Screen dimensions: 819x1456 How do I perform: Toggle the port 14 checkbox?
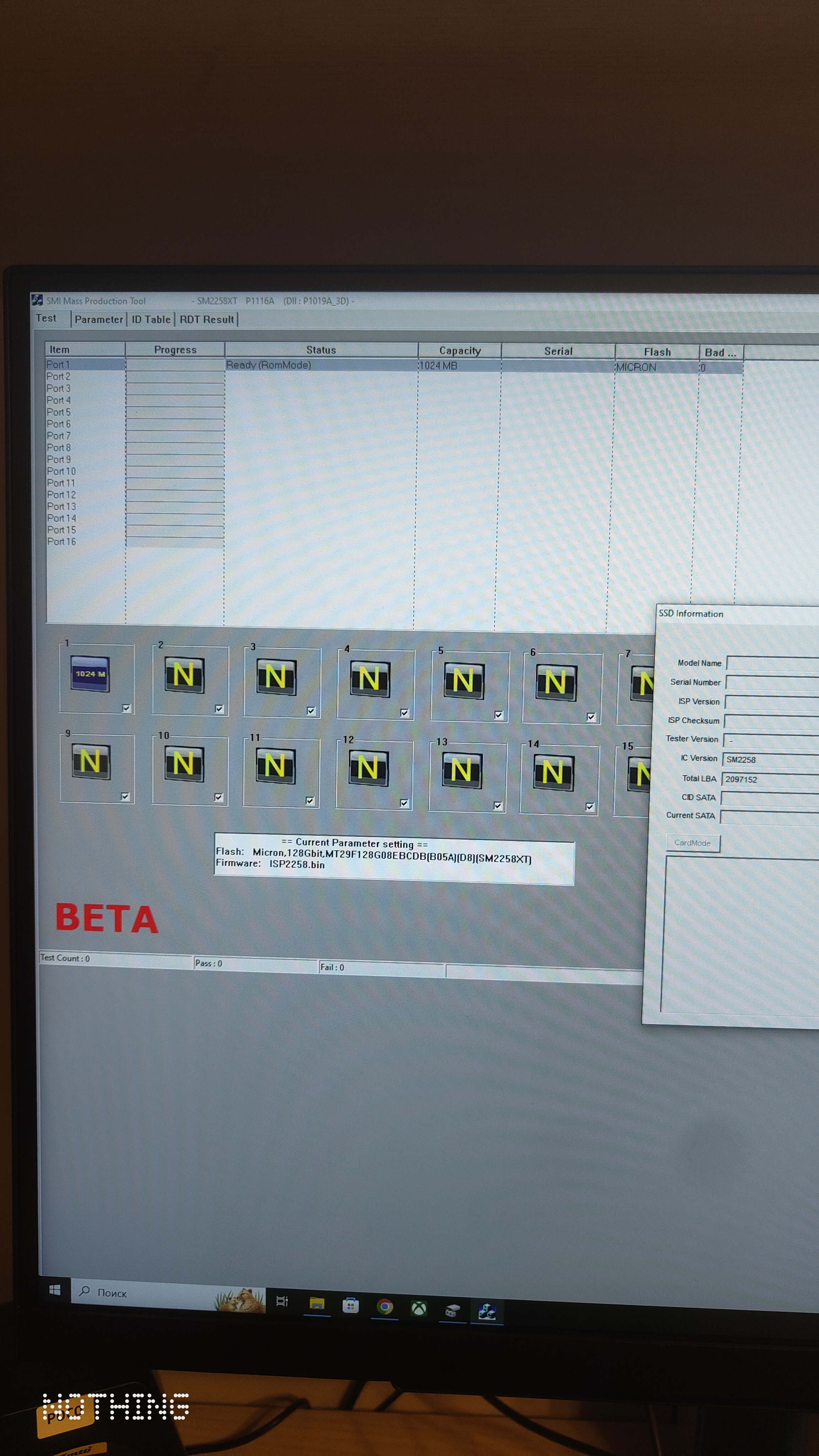coord(589,807)
